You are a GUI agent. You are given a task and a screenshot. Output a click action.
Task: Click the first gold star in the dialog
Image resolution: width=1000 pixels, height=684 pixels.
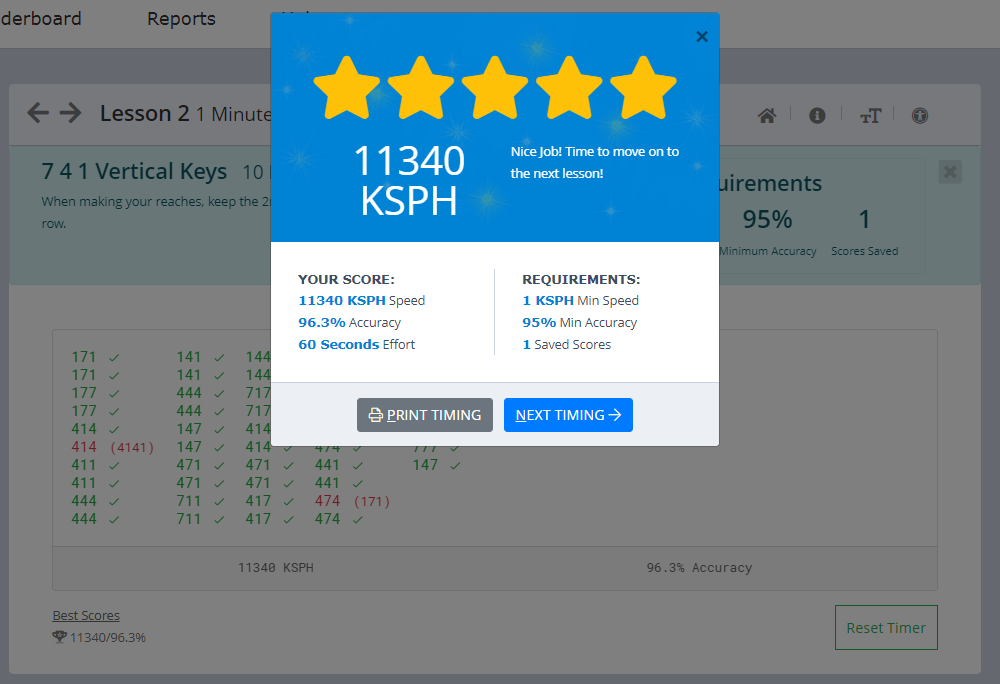(x=346, y=86)
